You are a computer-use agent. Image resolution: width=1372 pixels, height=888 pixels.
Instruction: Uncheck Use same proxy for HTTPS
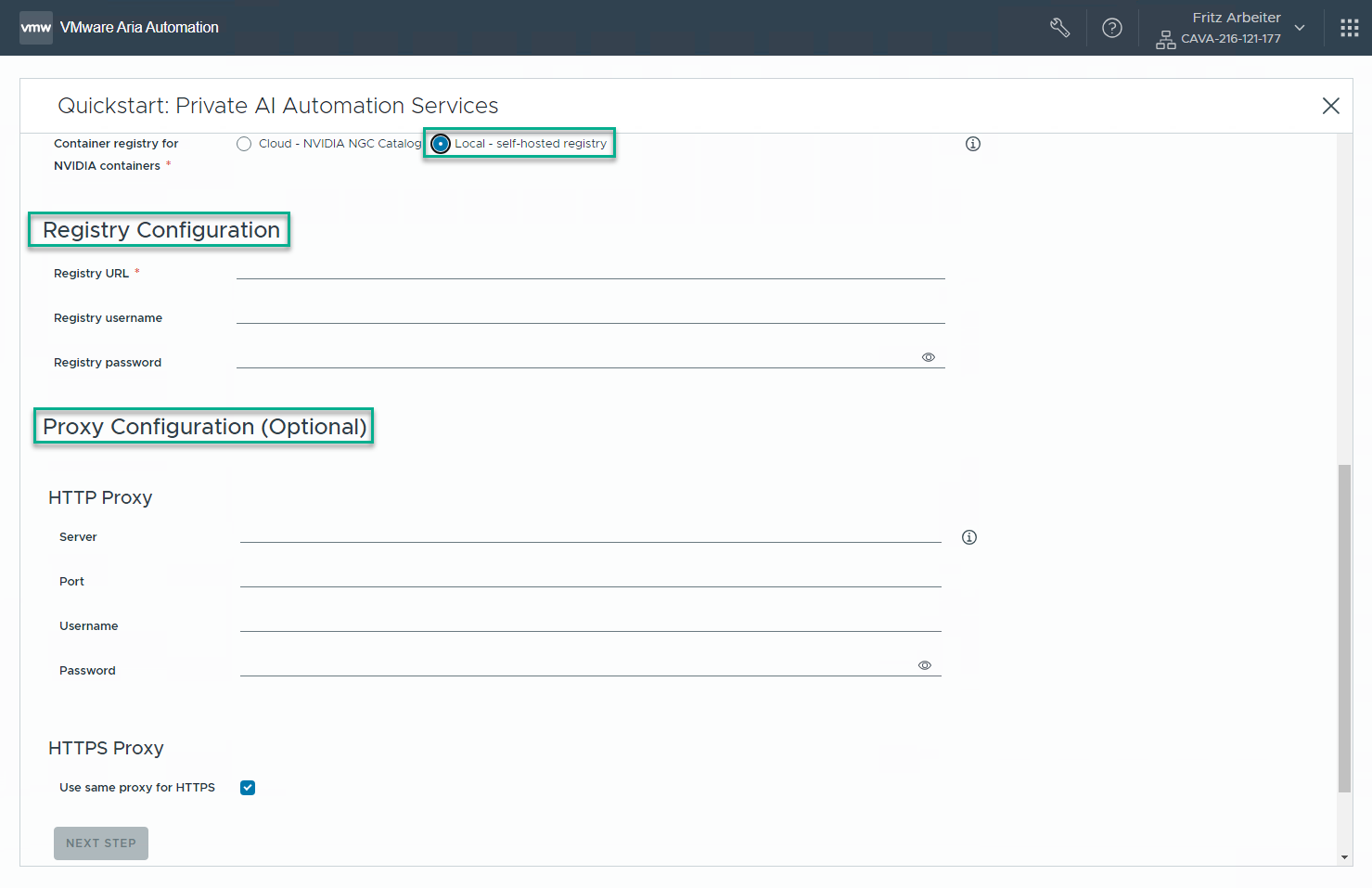[248, 788]
